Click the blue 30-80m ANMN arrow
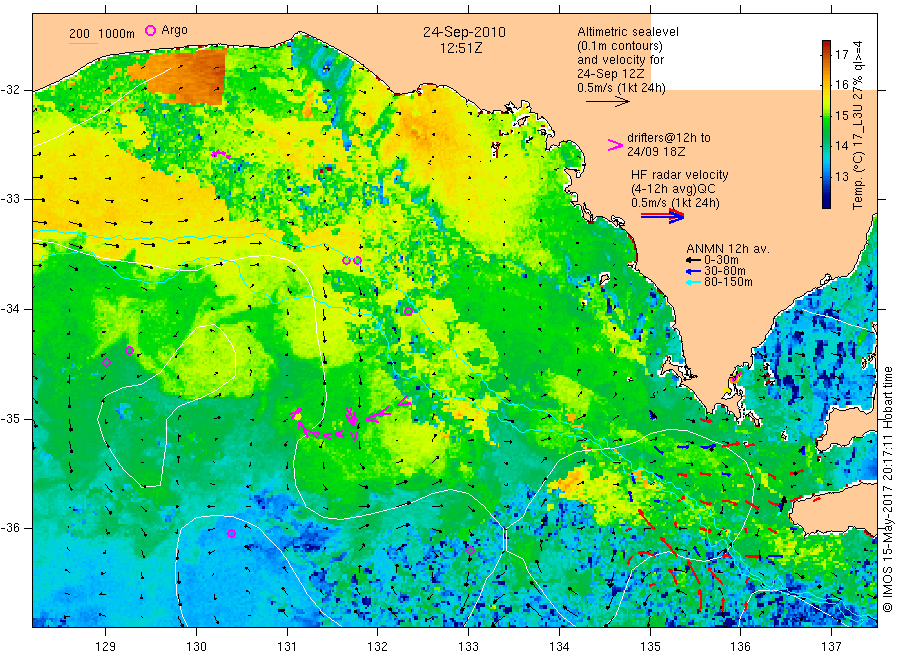This screenshot has height=660, width=900. click(x=693, y=271)
